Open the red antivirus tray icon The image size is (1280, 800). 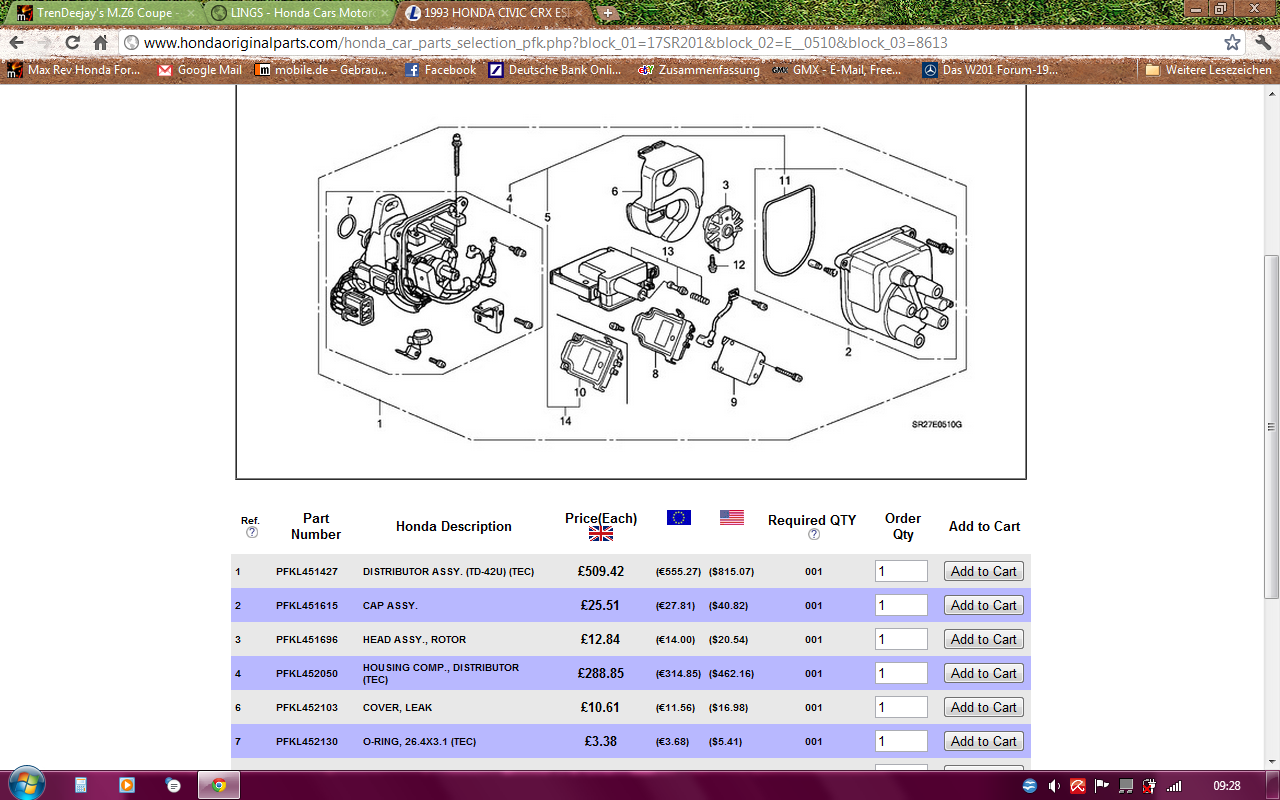(1078, 785)
